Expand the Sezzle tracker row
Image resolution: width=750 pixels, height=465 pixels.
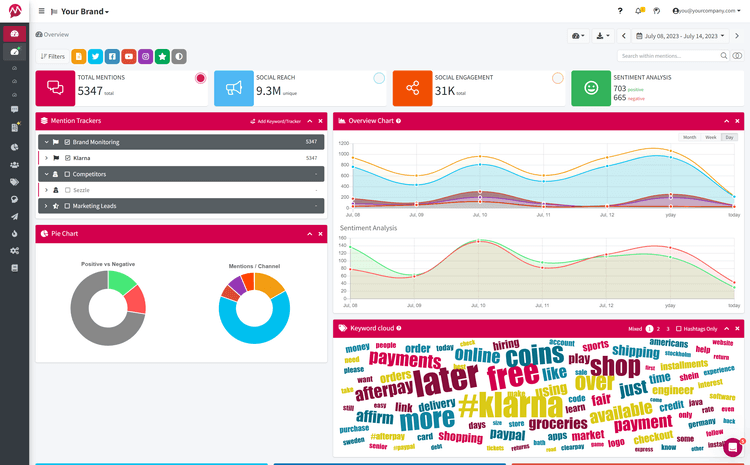click(46, 190)
